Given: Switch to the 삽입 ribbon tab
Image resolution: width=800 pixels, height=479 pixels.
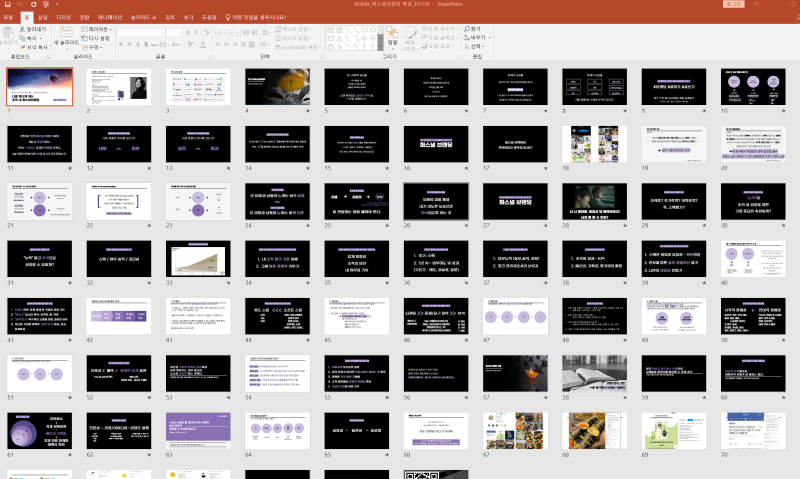Looking at the screenshot, I should pos(41,17).
